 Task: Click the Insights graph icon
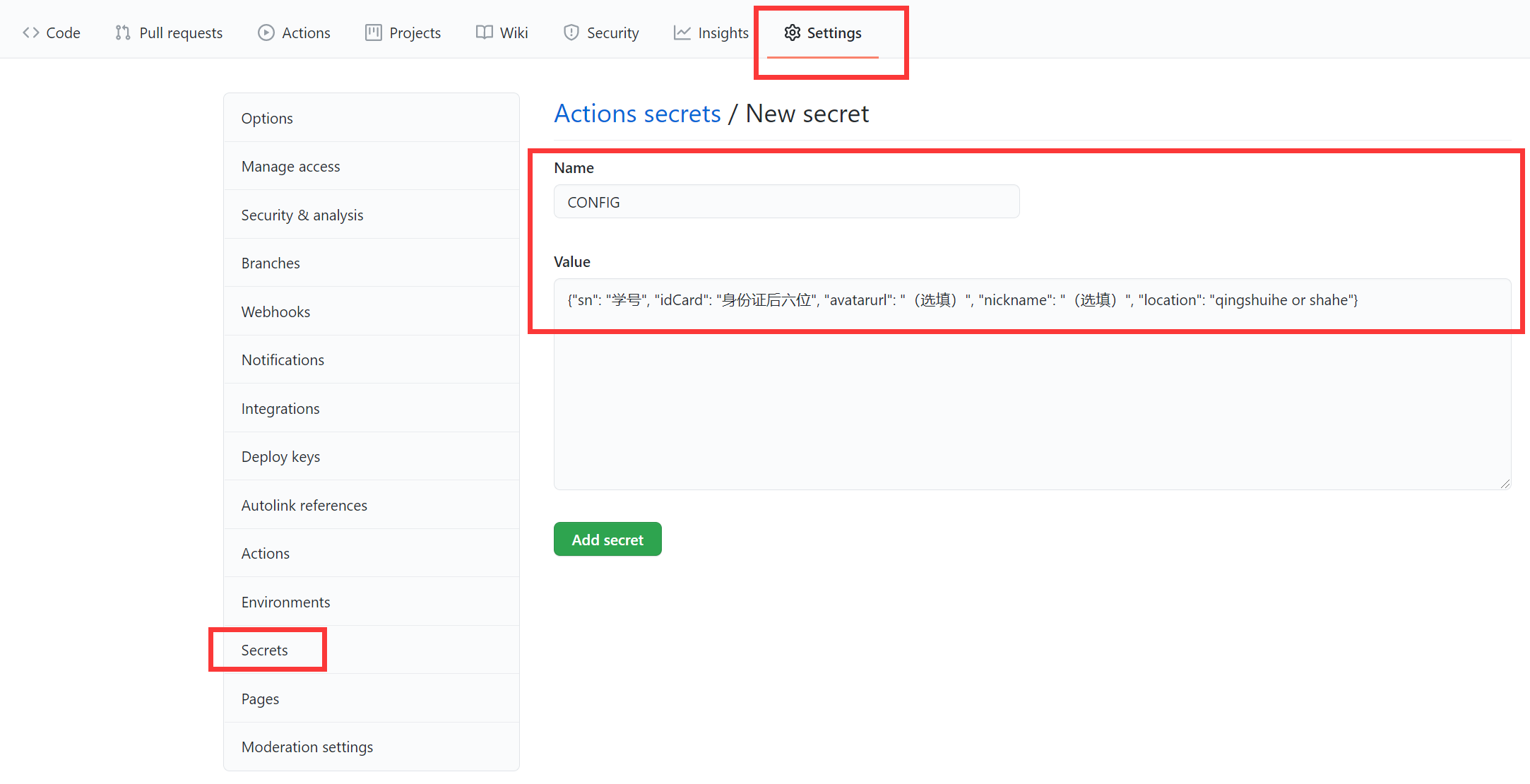[682, 32]
